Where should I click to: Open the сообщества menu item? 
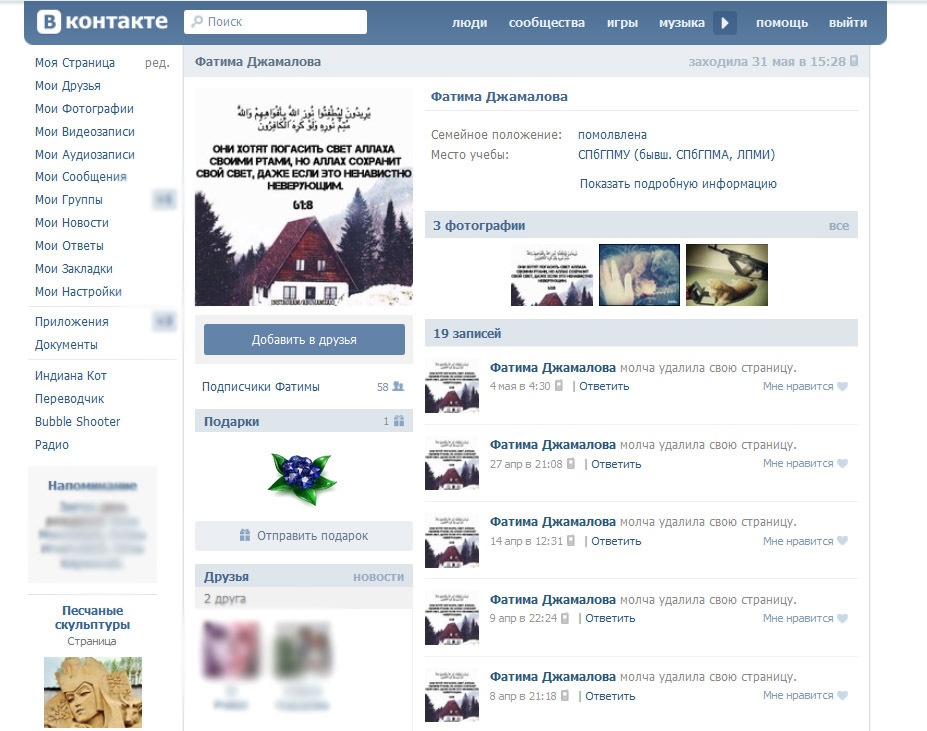point(546,23)
